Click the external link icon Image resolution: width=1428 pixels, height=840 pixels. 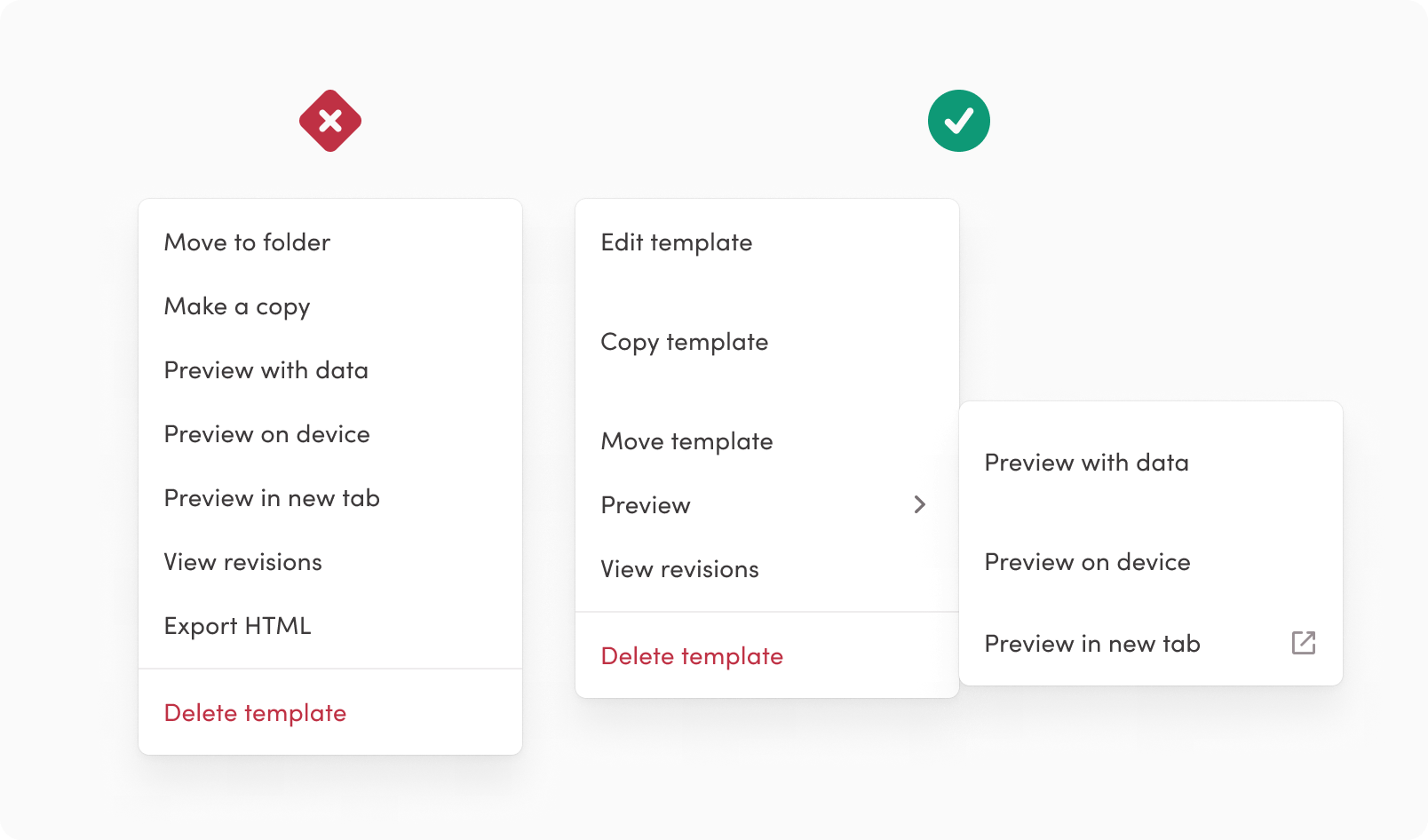click(1303, 643)
